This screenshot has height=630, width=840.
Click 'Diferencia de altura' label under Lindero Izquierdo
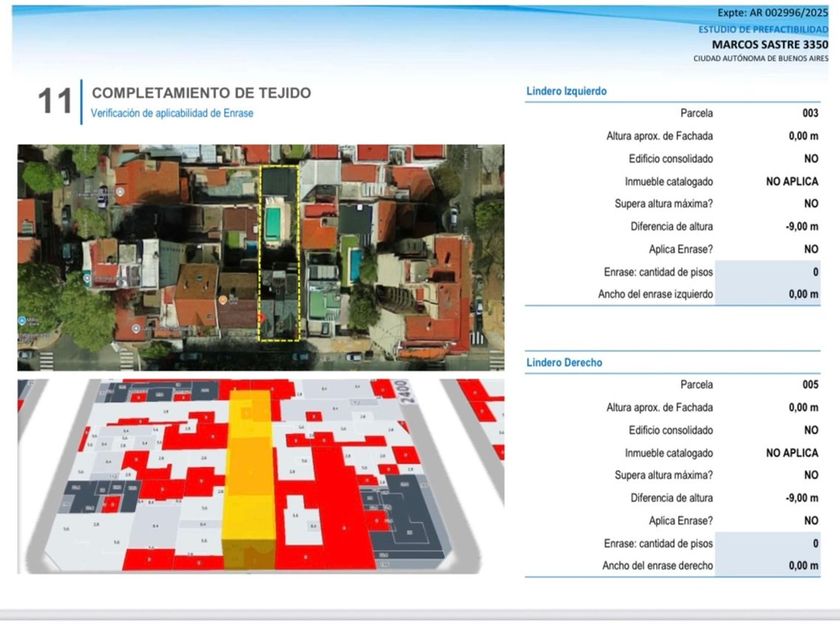tap(671, 227)
